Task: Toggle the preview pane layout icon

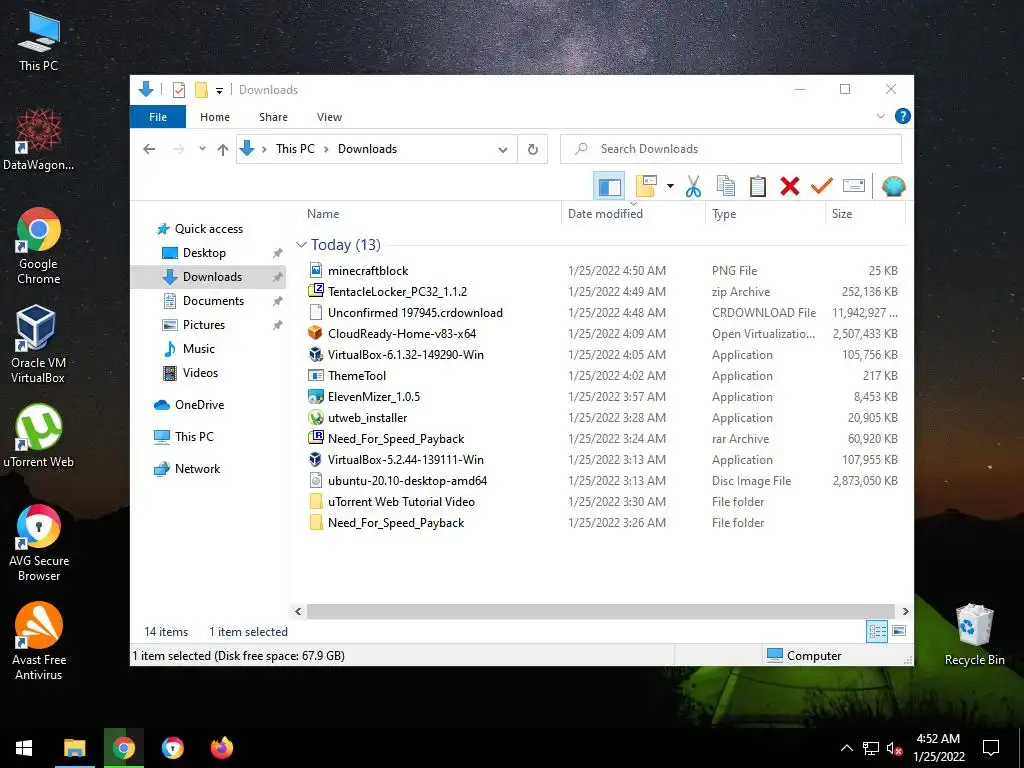Action: 609,186
